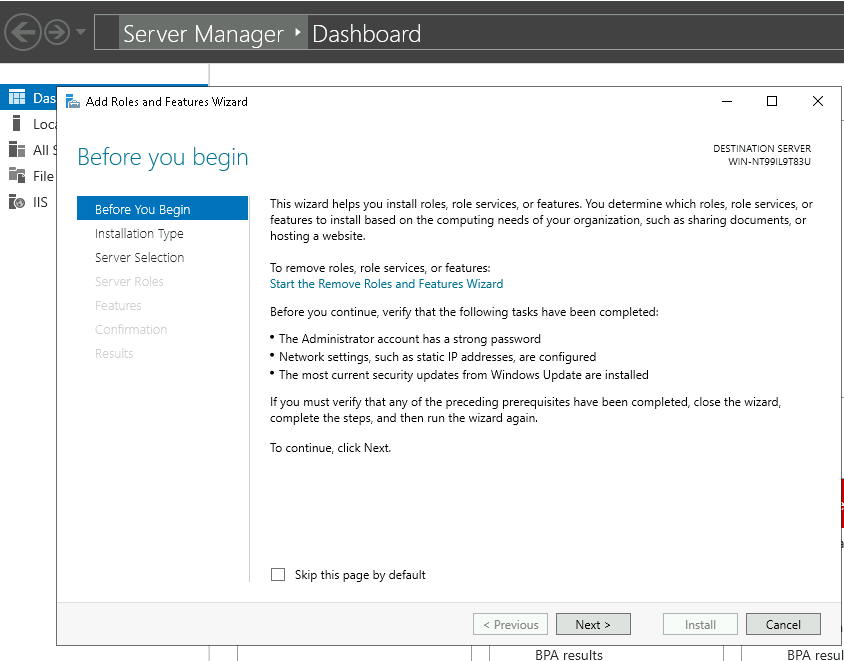844x661 pixels.
Task: Click the 'Network settings' prerequisite line
Action: click(438, 356)
